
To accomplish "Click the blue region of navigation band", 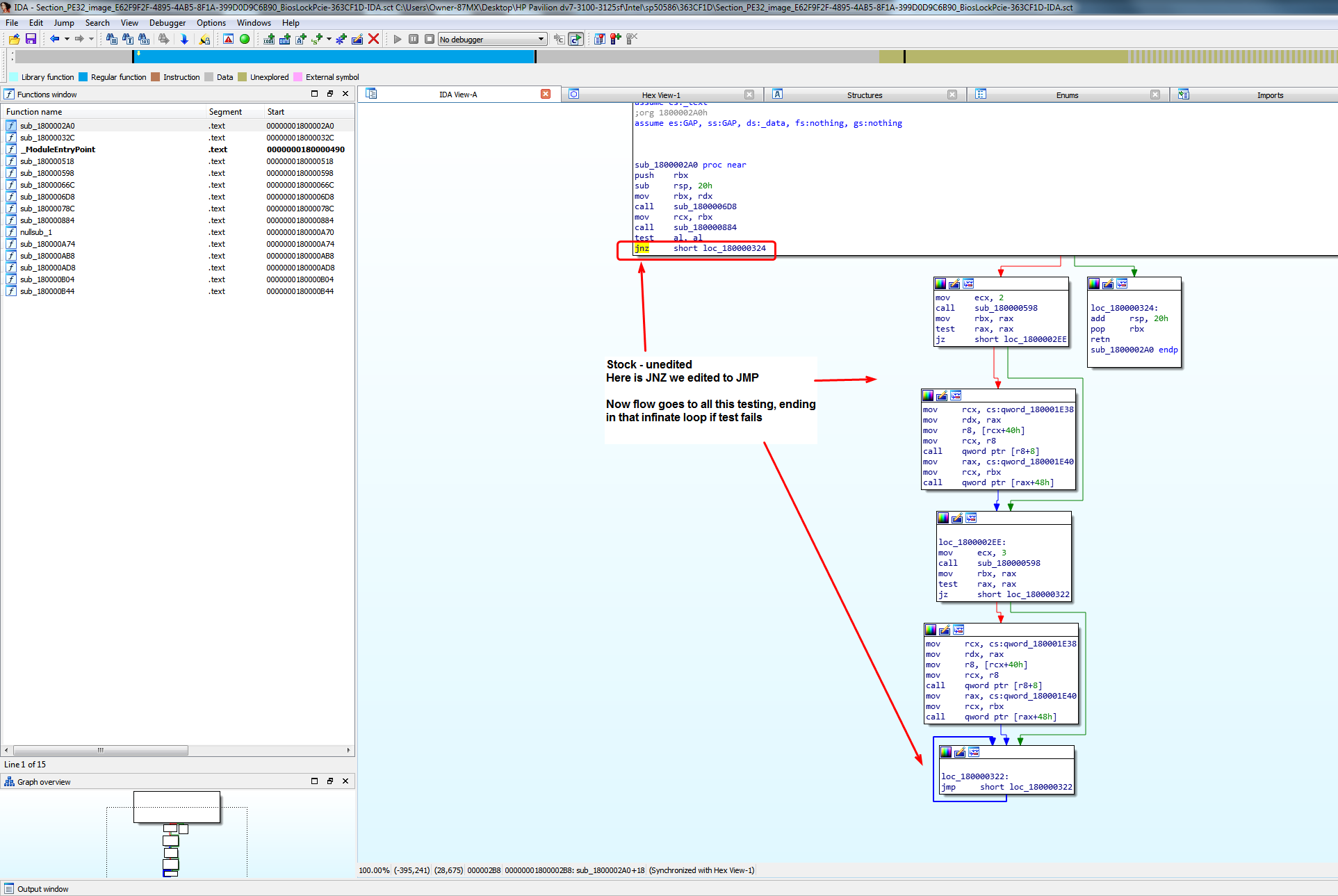I will click(334, 57).
